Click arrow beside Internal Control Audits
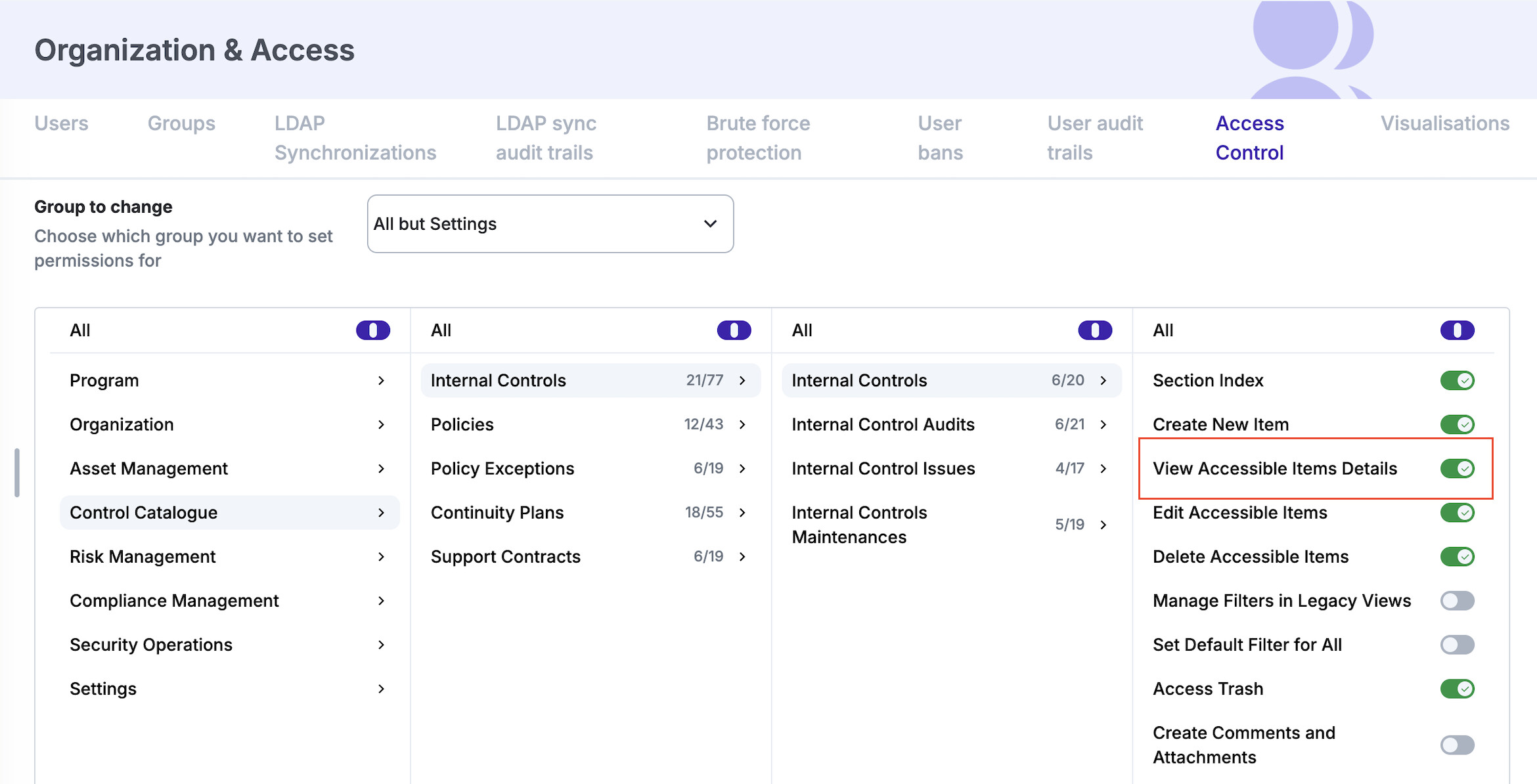 (1103, 425)
